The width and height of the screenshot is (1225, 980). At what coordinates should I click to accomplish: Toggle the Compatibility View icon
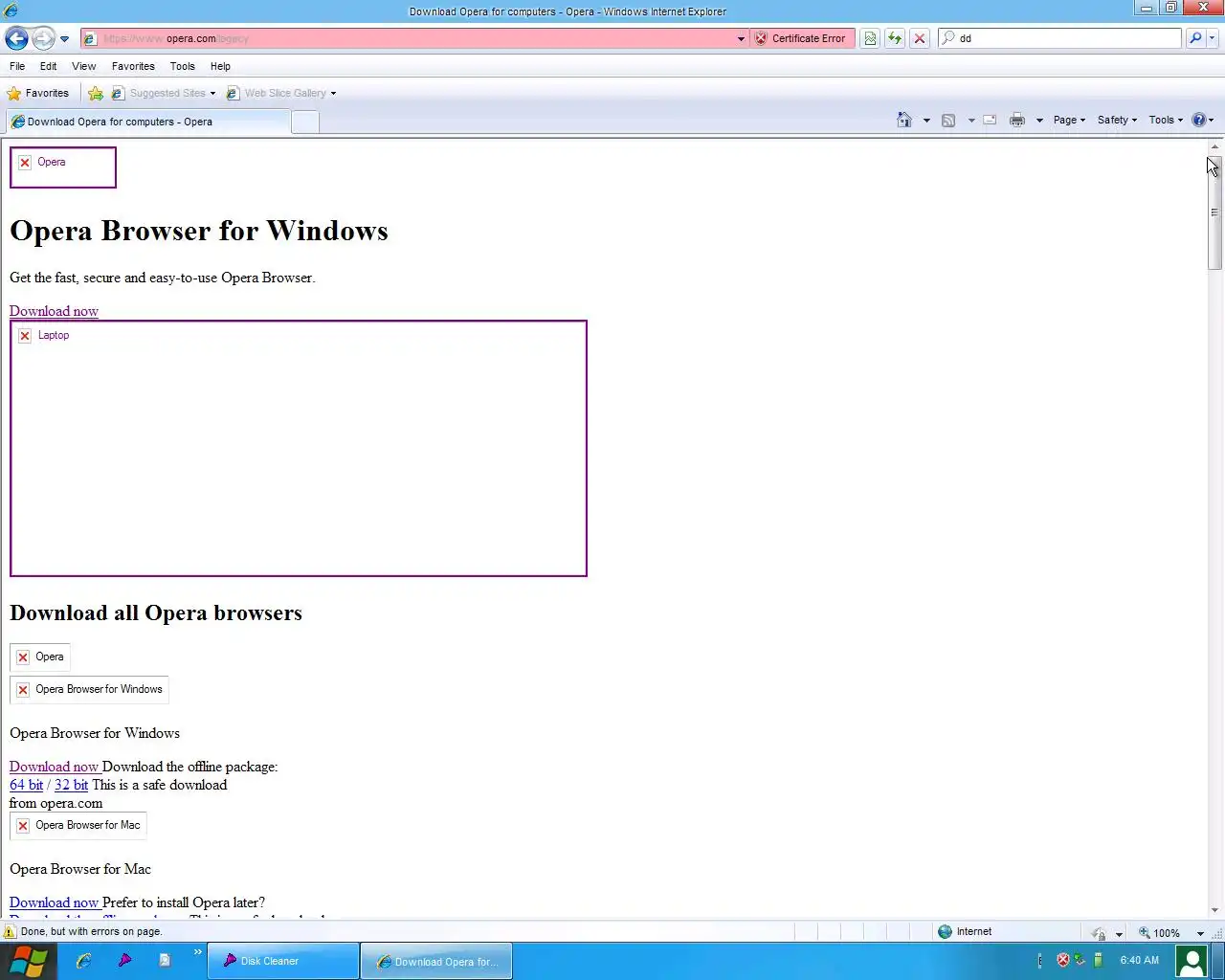pos(870,38)
